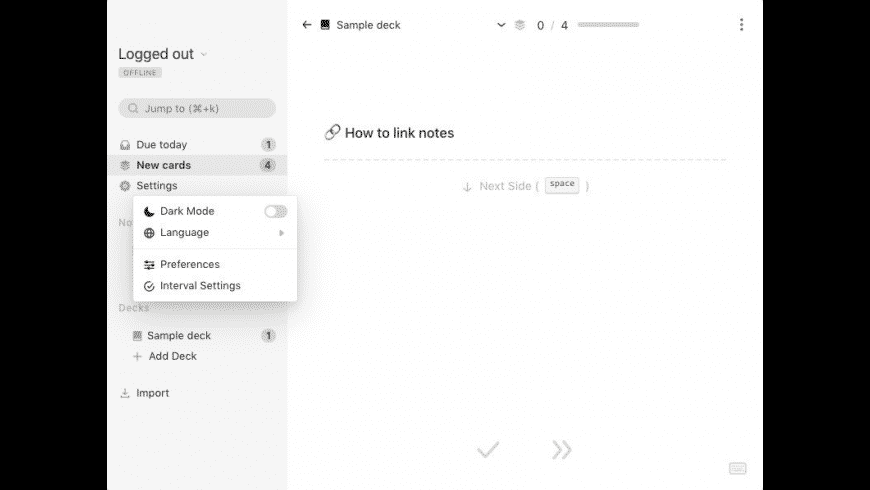
Task: Focus the Jump to search field
Action: click(197, 108)
